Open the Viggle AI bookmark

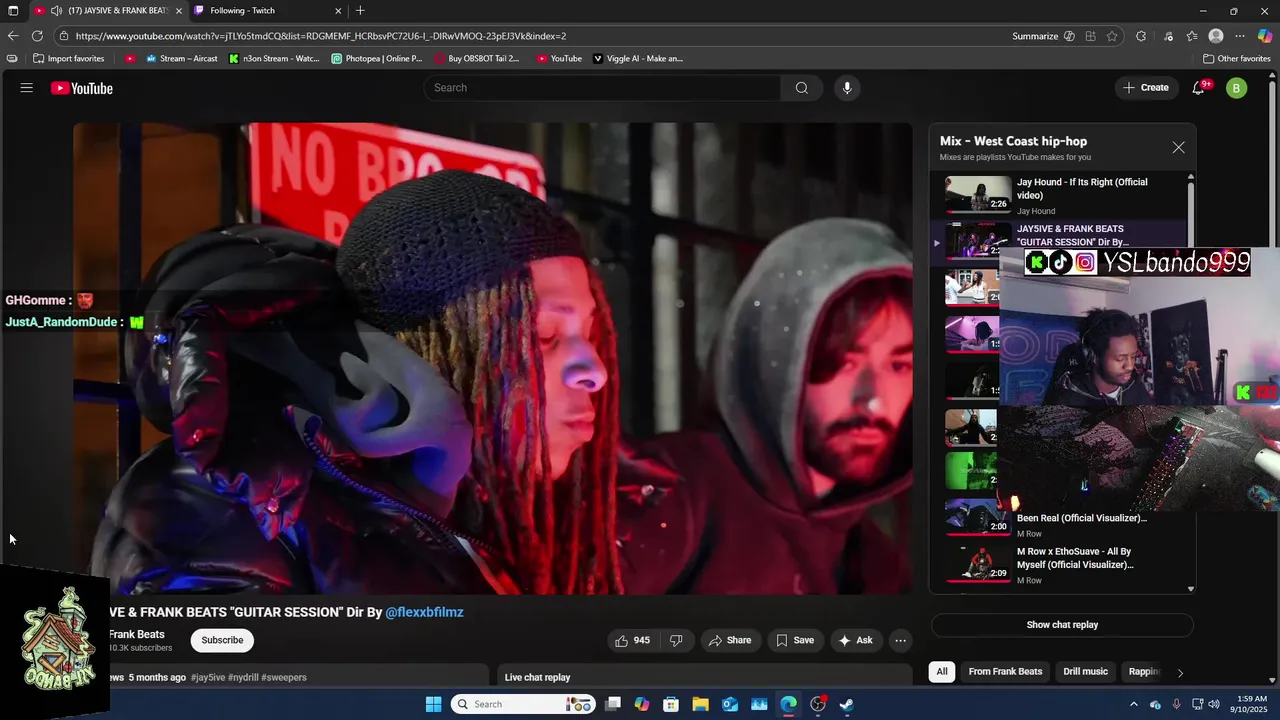coord(638,59)
